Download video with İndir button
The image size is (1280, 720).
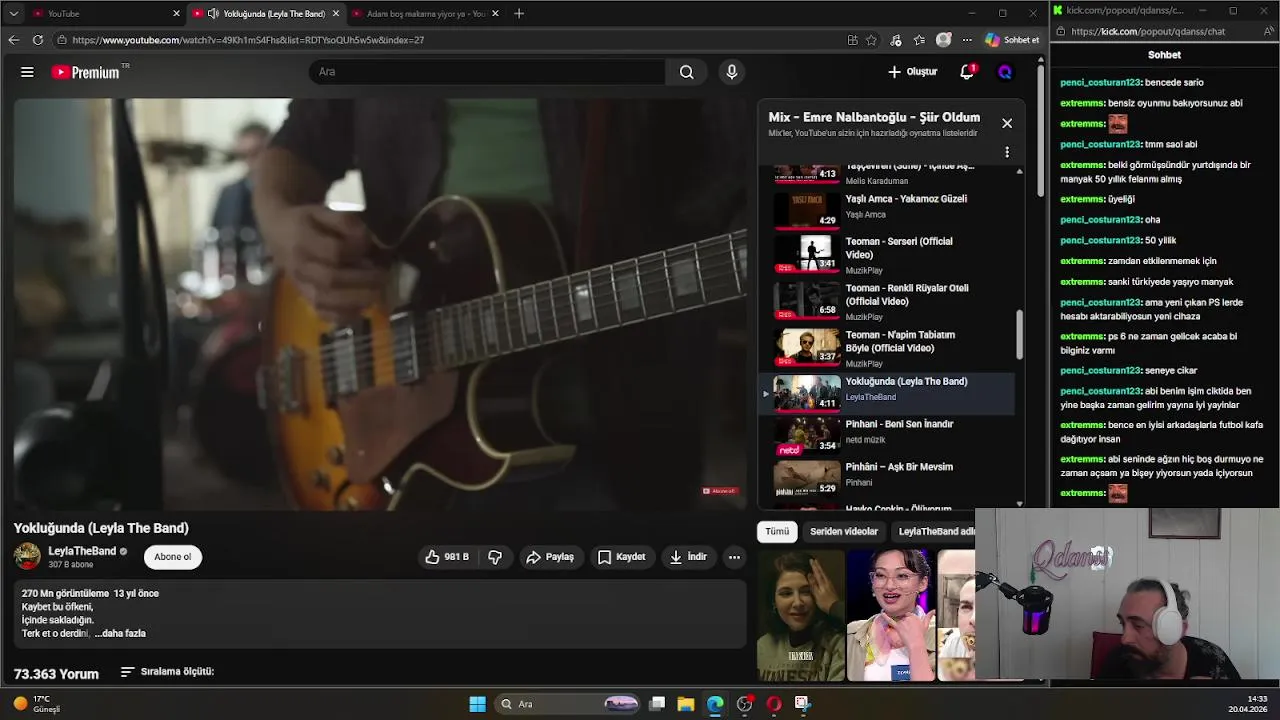click(x=688, y=557)
